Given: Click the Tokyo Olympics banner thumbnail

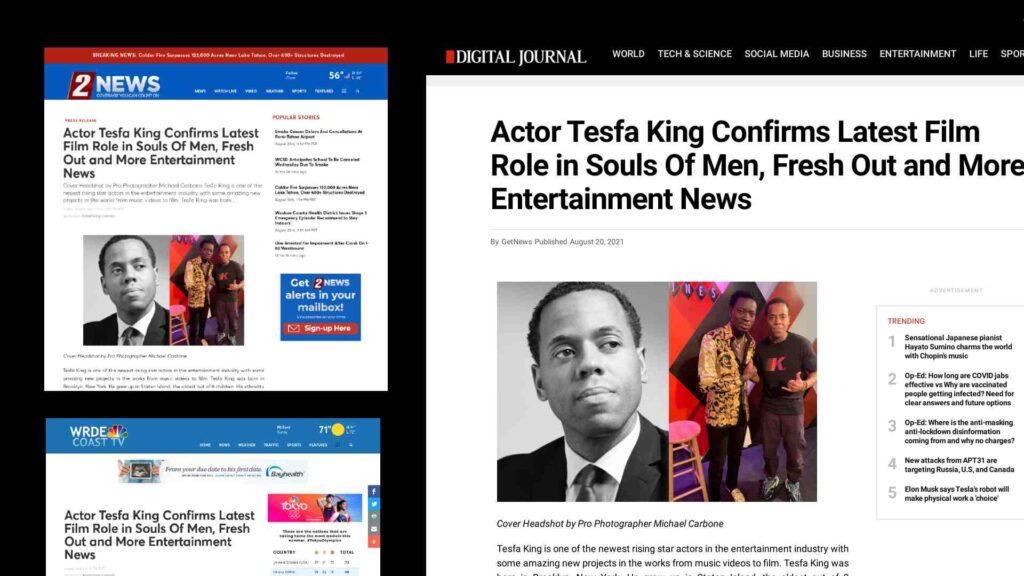Looking at the screenshot, I should click(315, 507).
